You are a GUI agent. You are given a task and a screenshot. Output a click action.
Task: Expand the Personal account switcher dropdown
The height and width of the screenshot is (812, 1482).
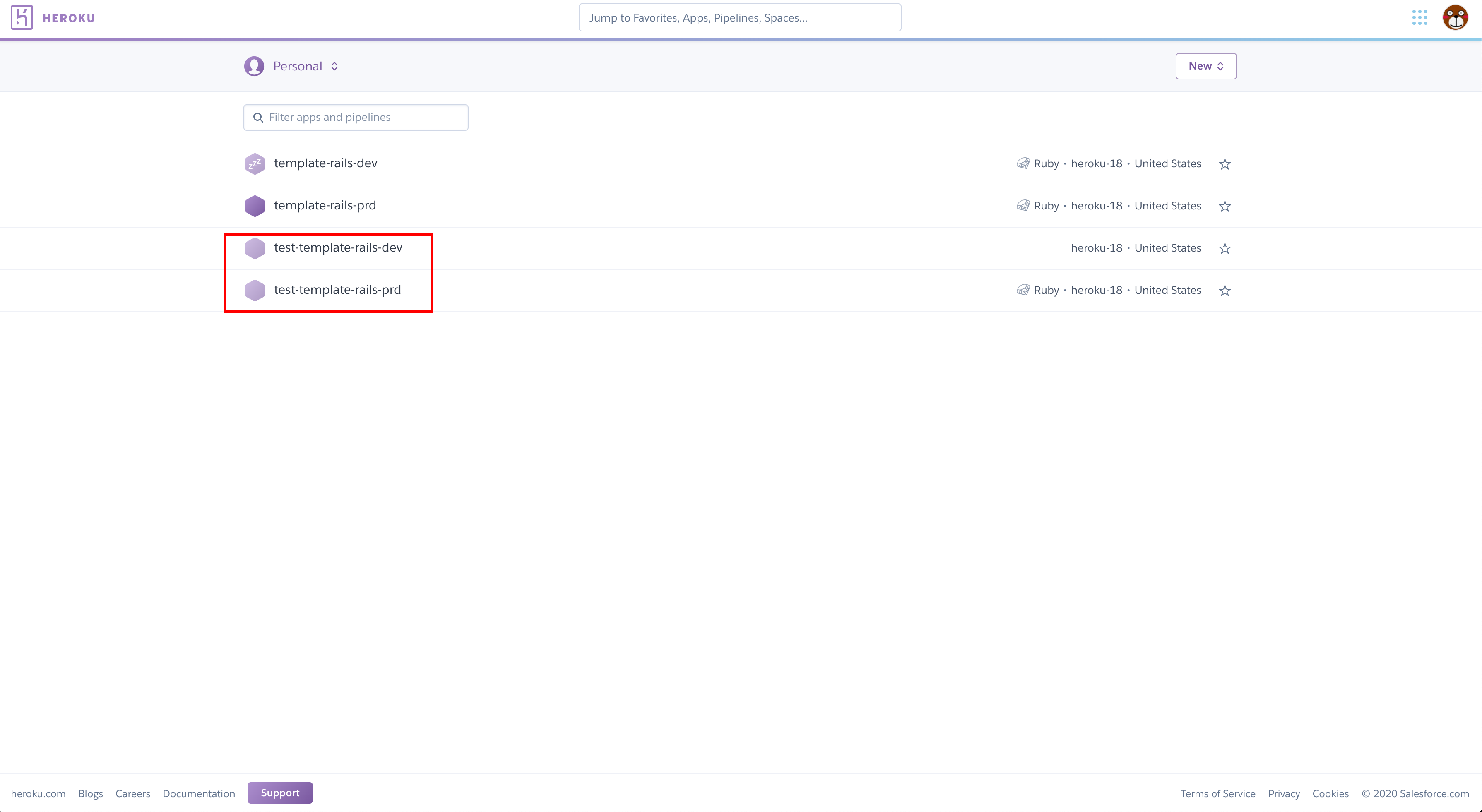point(306,66)
